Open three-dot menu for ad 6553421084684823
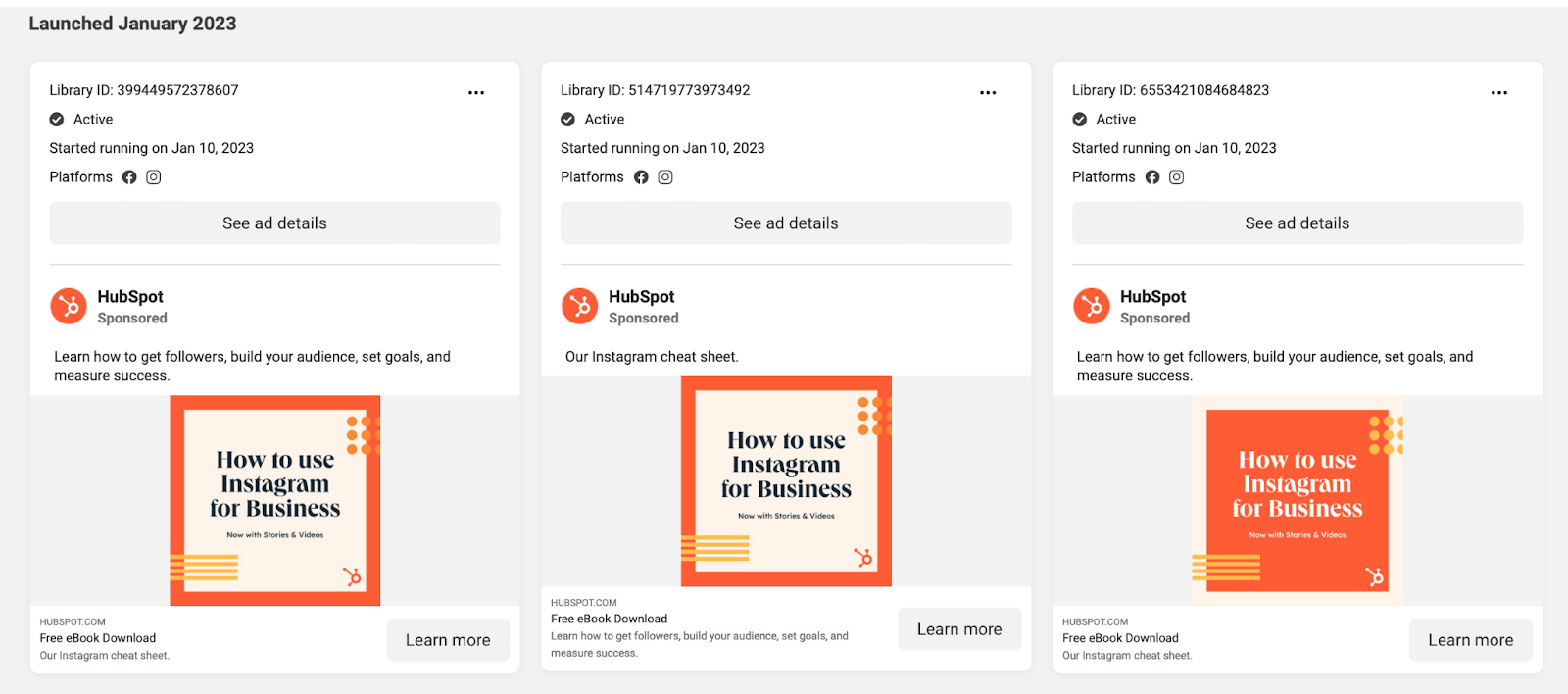This screenshot has width=1568, height=694. click(1499, 92)
